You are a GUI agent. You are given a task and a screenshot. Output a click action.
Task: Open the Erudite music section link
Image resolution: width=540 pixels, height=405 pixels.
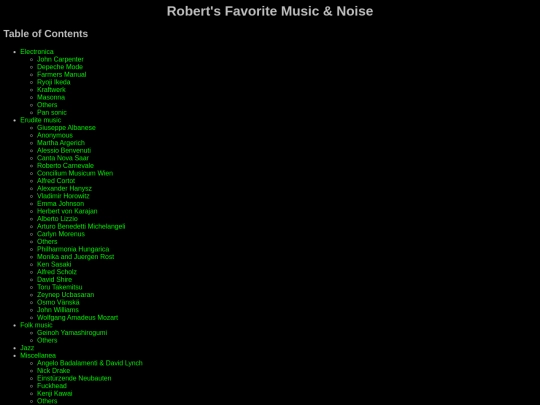pyautogui.click(x=41, y=120)
